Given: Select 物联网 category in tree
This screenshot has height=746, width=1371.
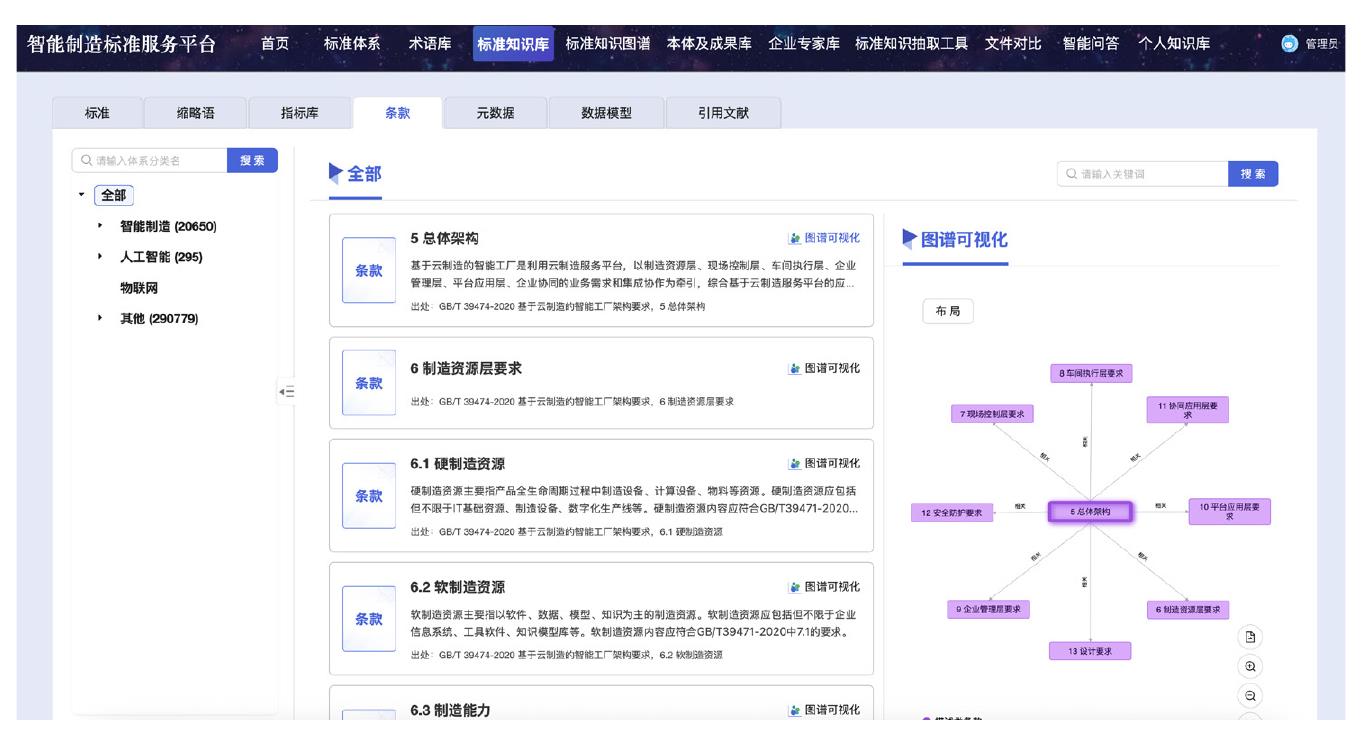Looking at the screenshot, I should tap(139, 288).
